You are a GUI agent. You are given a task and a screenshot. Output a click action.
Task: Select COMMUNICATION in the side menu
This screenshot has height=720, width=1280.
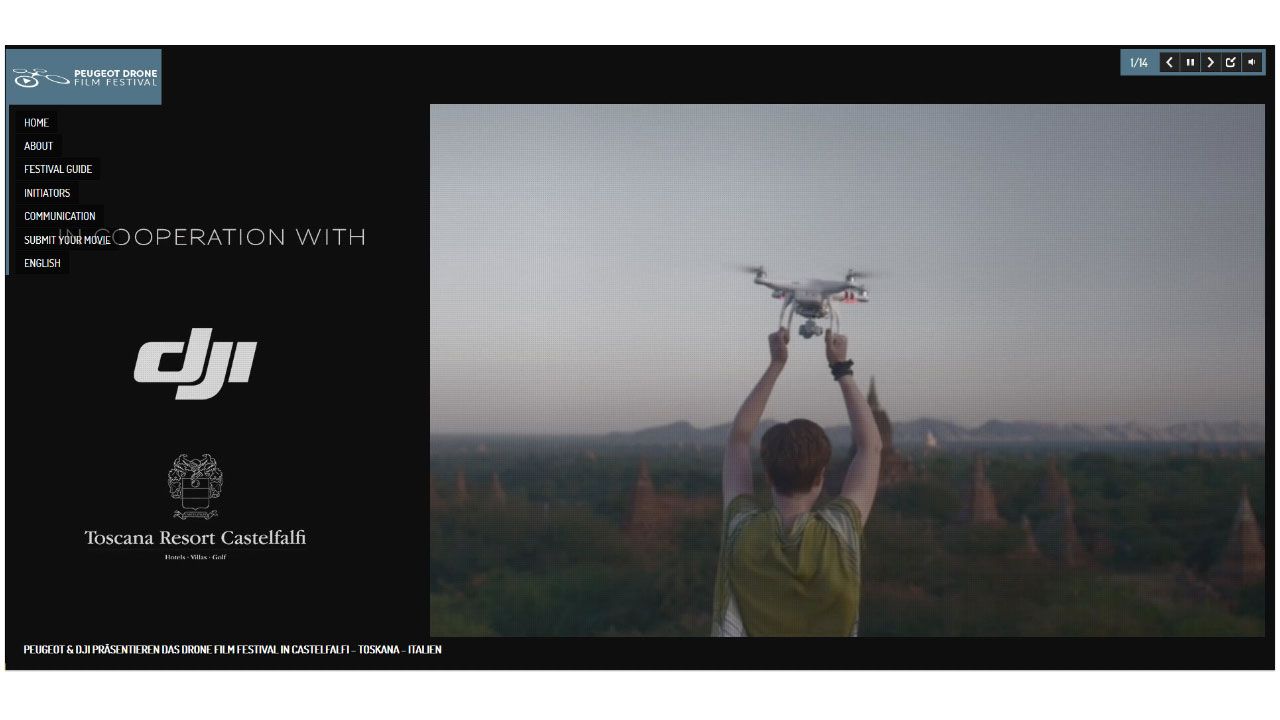[x=60, y=216]
